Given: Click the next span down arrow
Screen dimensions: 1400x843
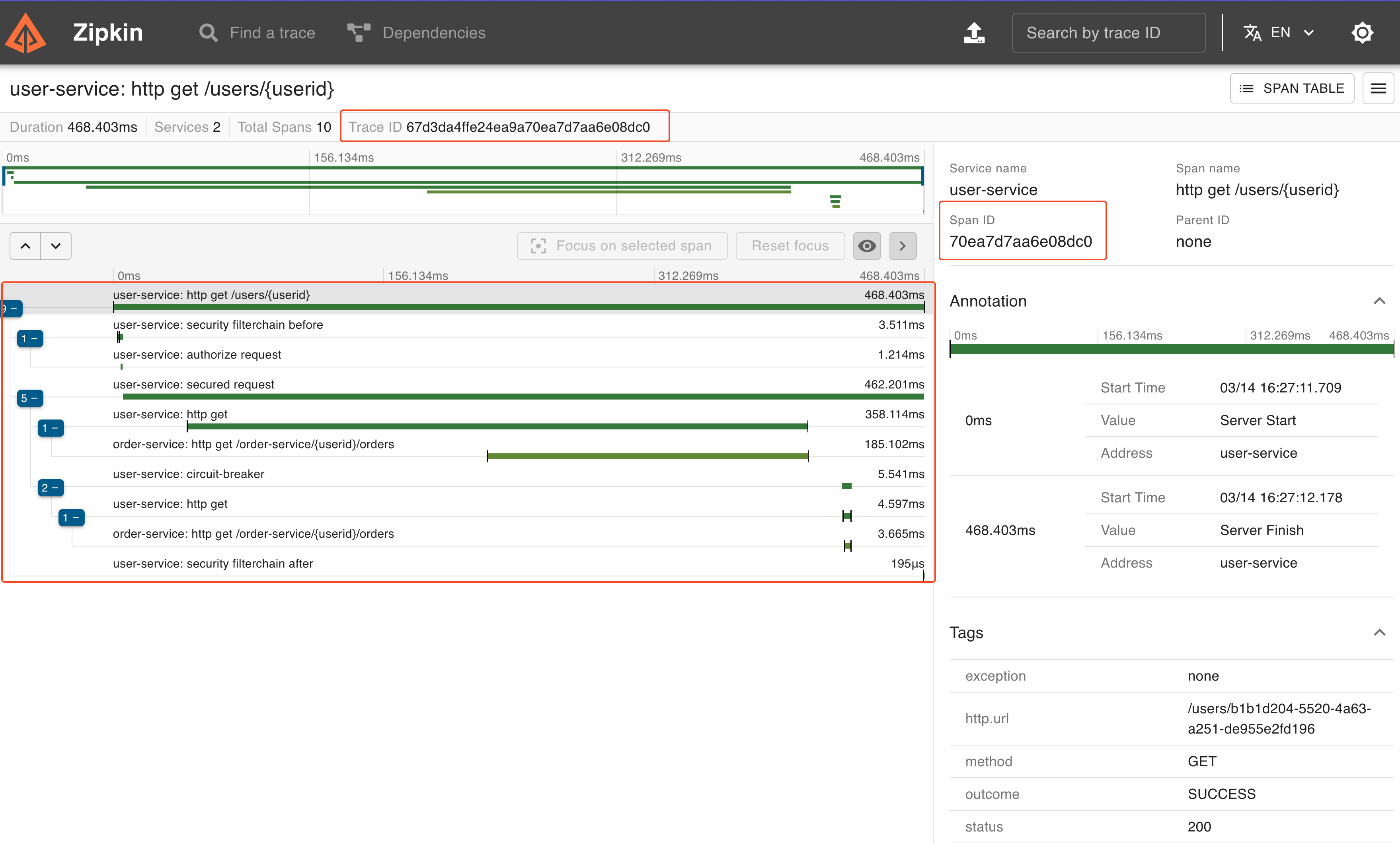Looking at the screenshot, I should tap(56, 246).
